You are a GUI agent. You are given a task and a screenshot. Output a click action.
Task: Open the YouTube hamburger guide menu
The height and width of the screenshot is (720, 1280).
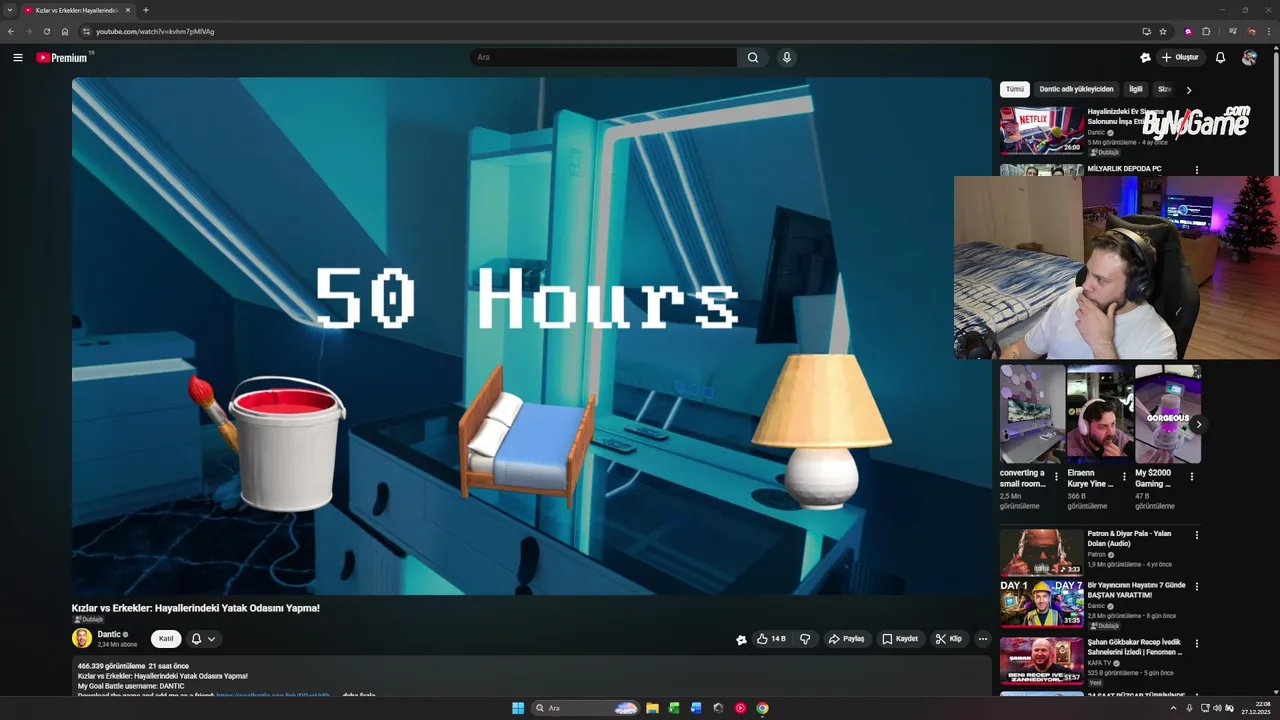click(18, 58)
